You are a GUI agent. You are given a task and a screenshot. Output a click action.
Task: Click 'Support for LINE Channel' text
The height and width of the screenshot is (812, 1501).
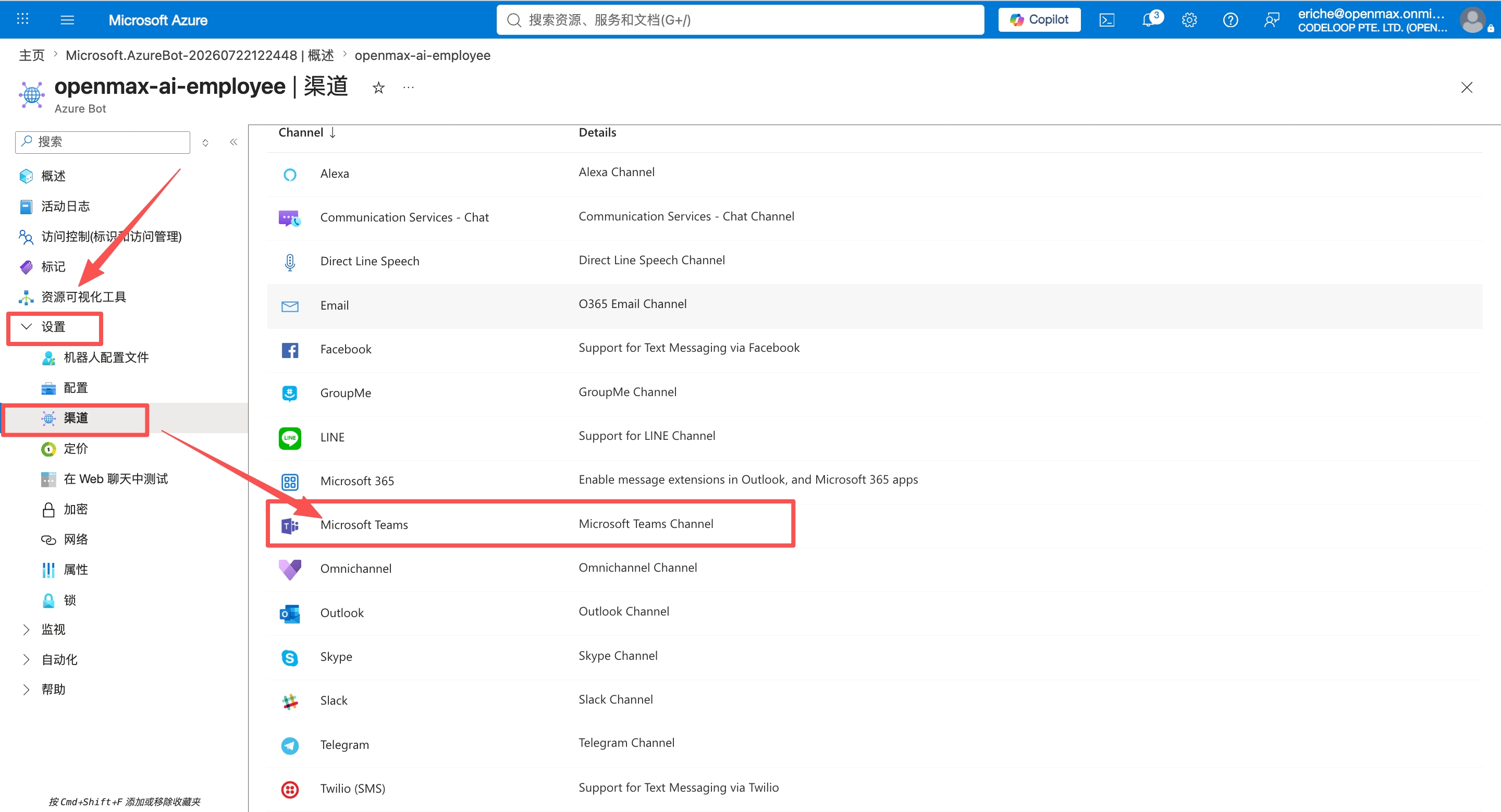(x=647, y=436)
